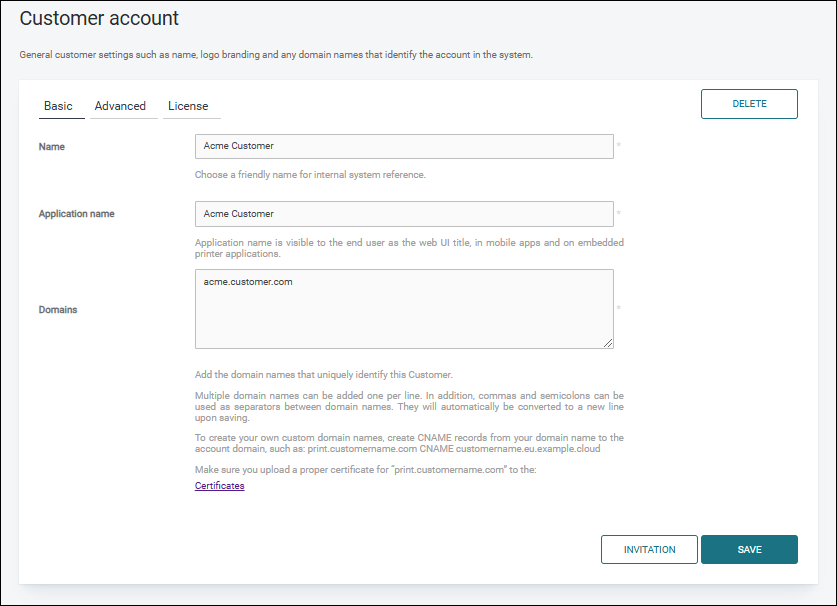Click the Domains textarea resize grip
837x606 pixels.
coord(608,342)
